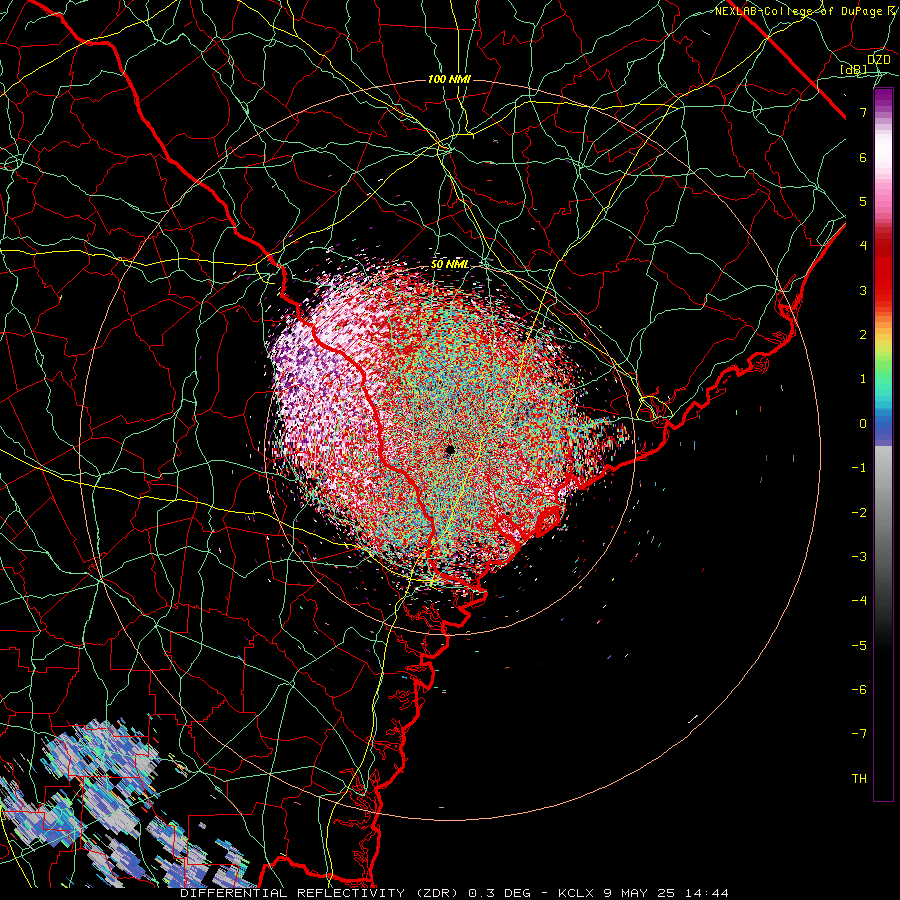Click the -6 label on color scale
900x900 pixels.
coord(859,690)
